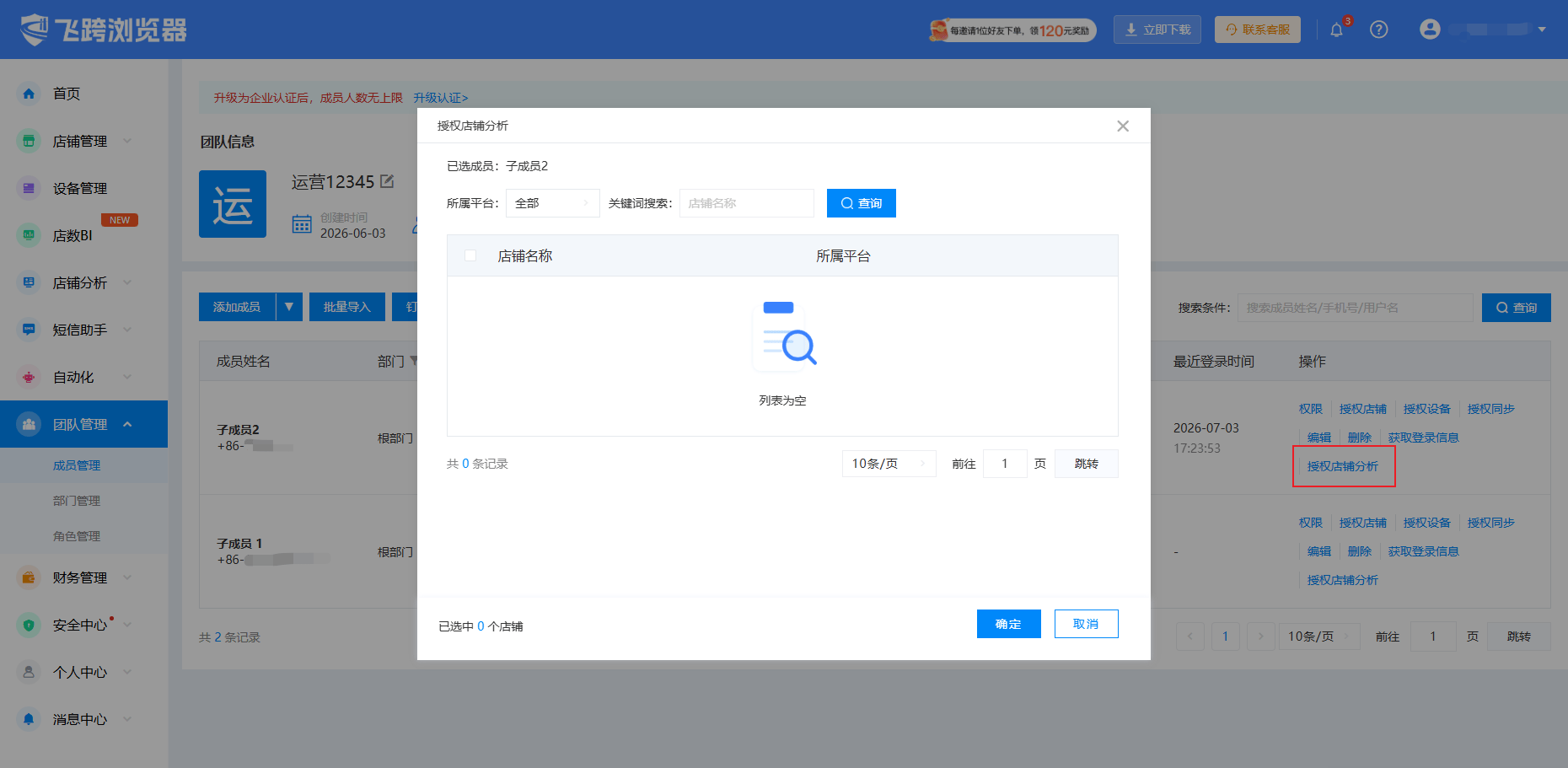Click the notification bell icon

point(1336,30)
